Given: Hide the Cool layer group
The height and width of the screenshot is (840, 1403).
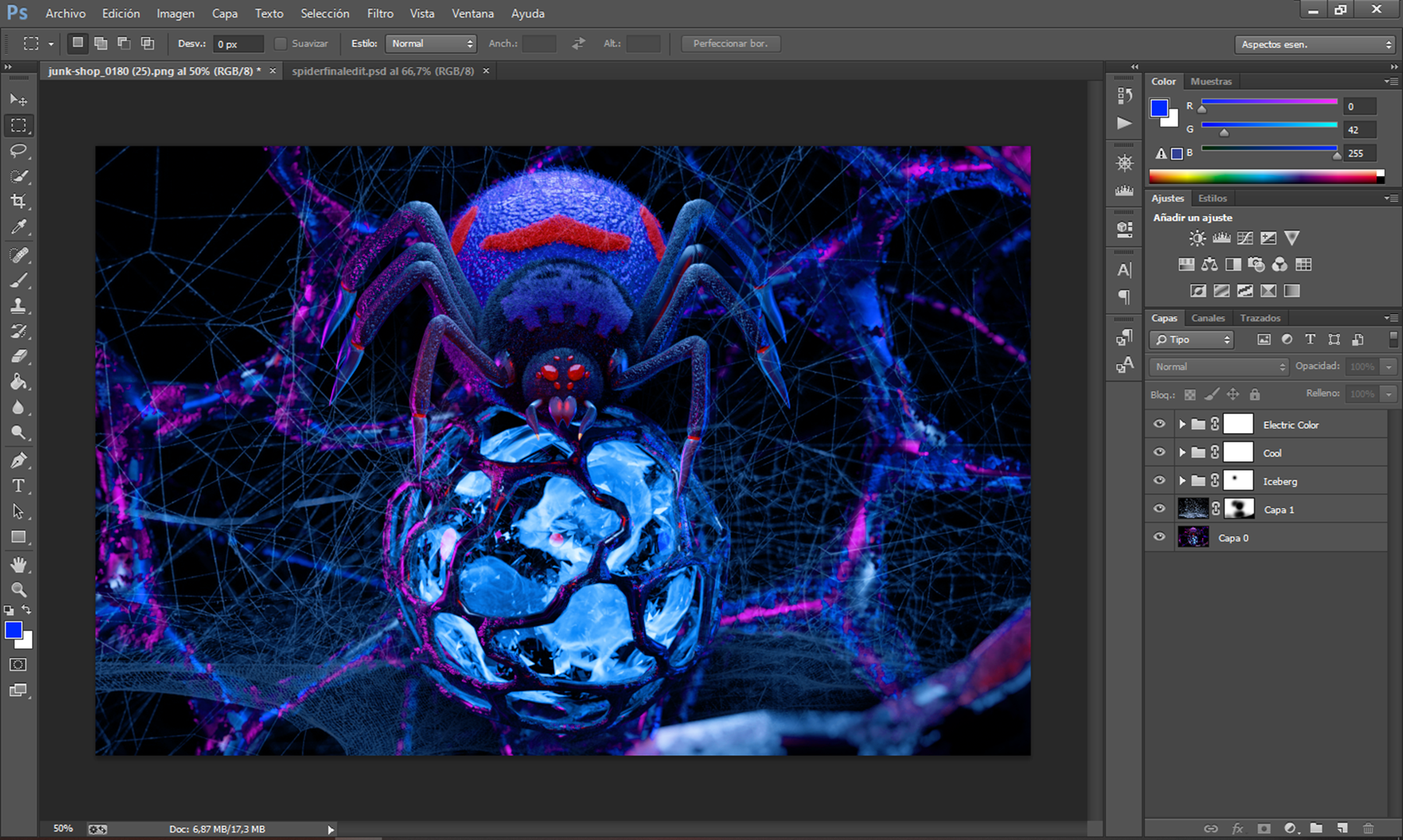Looking at the screenshot, I should tap(1159, 453).
